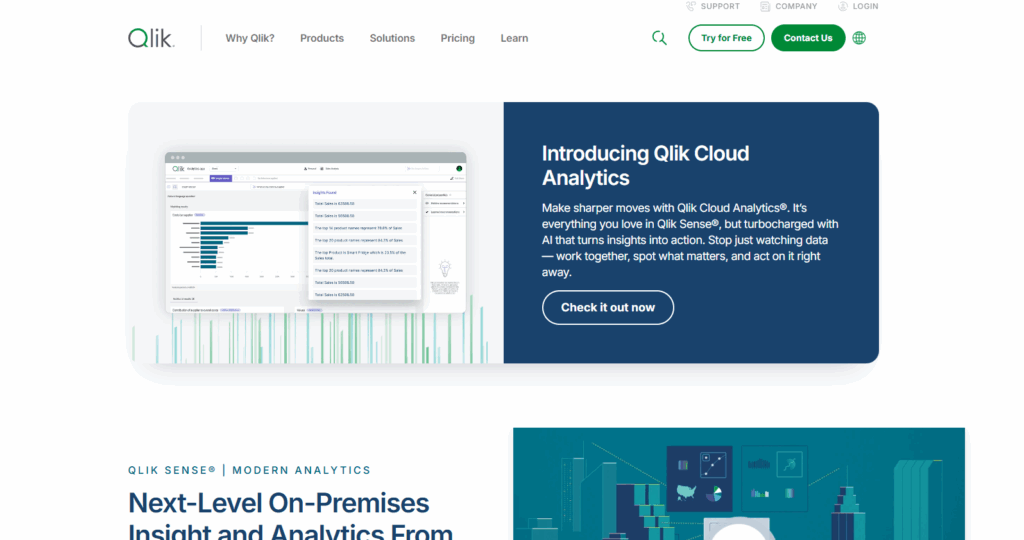Click the green user avatar in dashboard preview
The width and height of the screenshot is (1024, 540).
[x=459, y=169]
